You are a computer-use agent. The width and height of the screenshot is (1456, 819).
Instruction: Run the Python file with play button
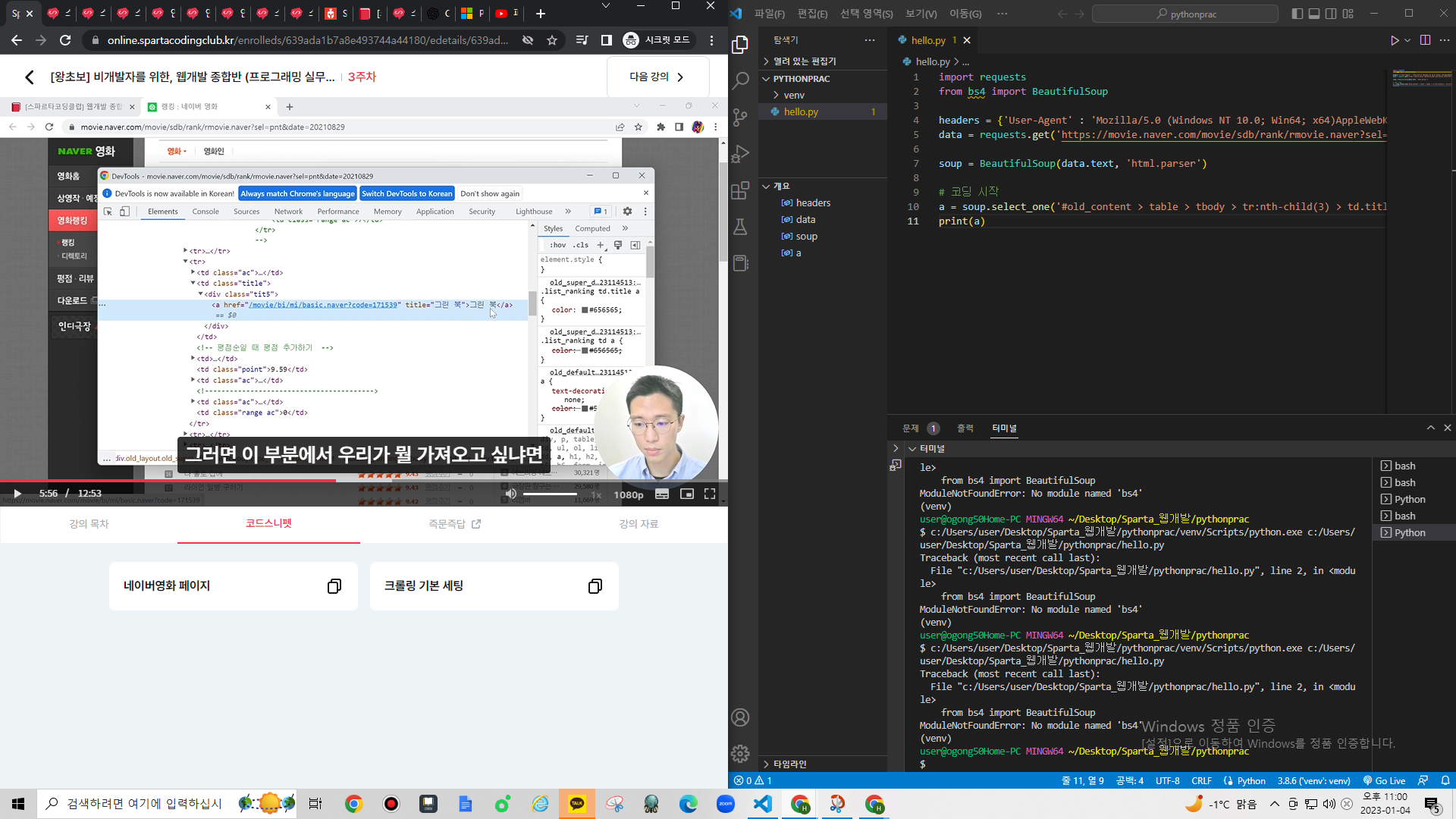[1394, 40]
